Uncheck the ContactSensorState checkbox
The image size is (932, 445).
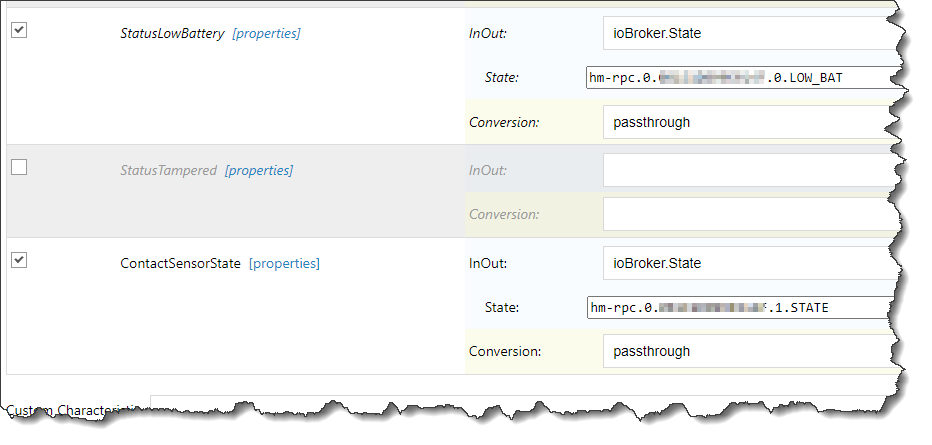coord(19,260)
